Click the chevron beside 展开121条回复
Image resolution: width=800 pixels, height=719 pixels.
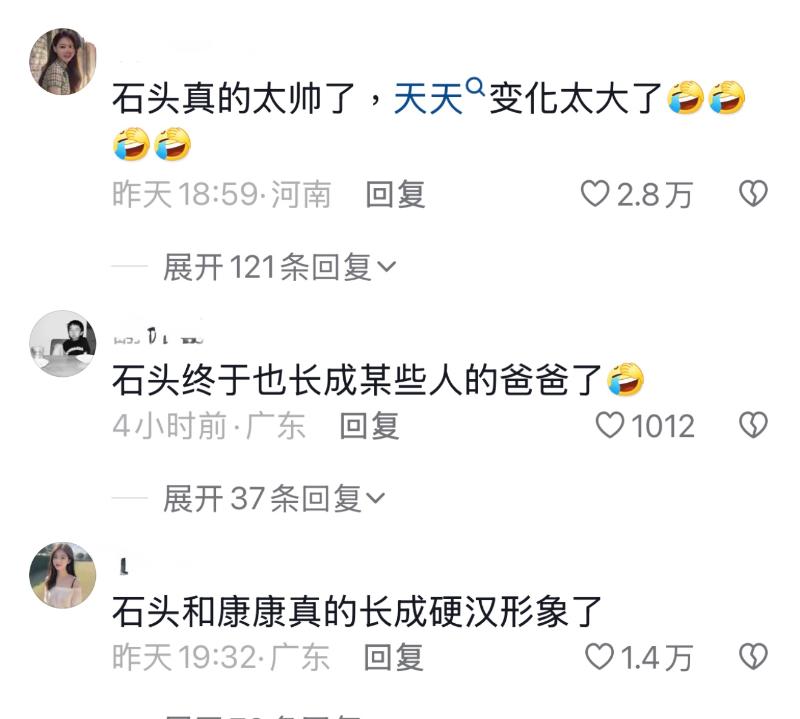point(386,266)
